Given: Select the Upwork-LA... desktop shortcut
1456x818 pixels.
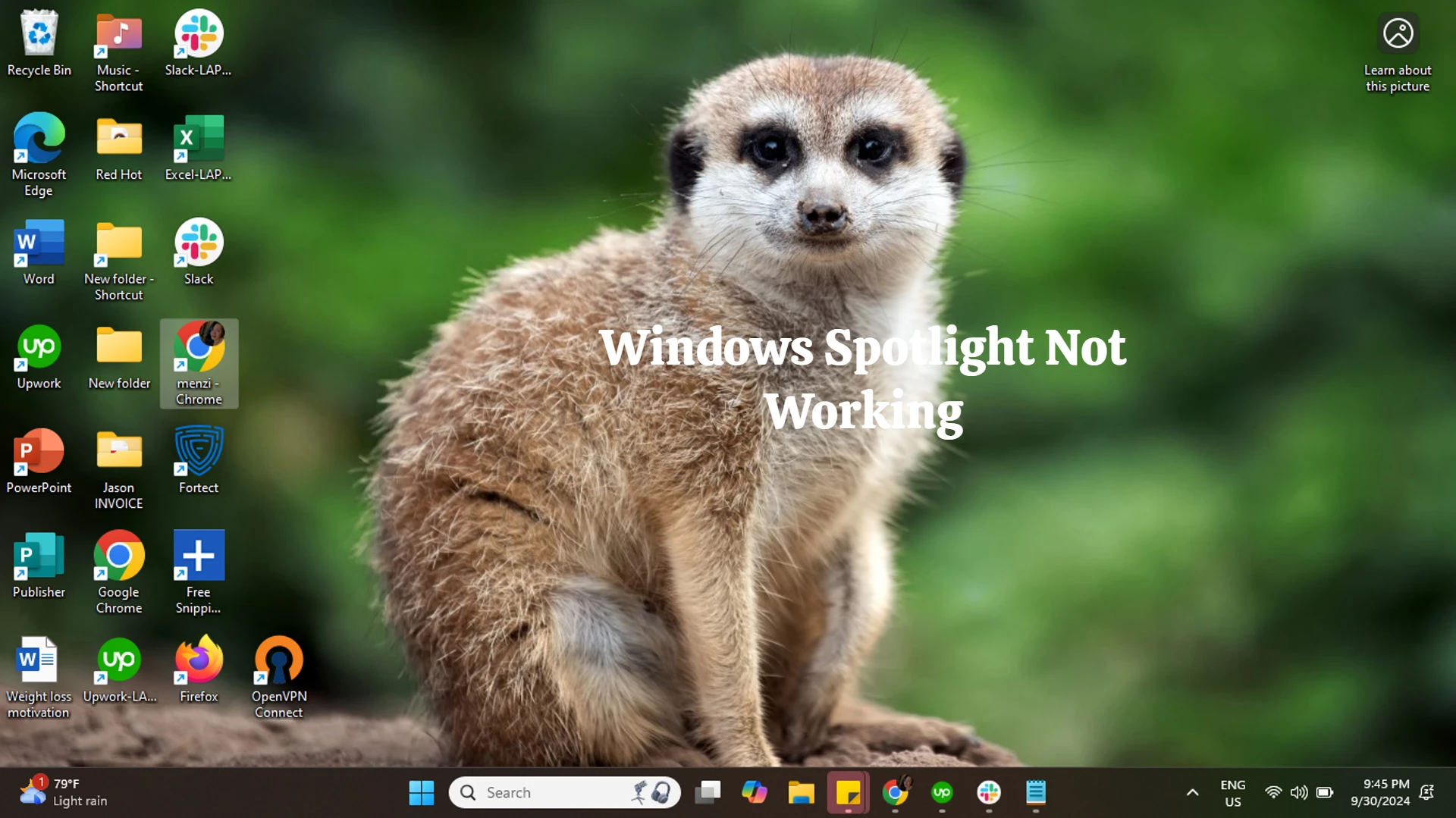Looking at the screenshot, I should coord(119,669).
